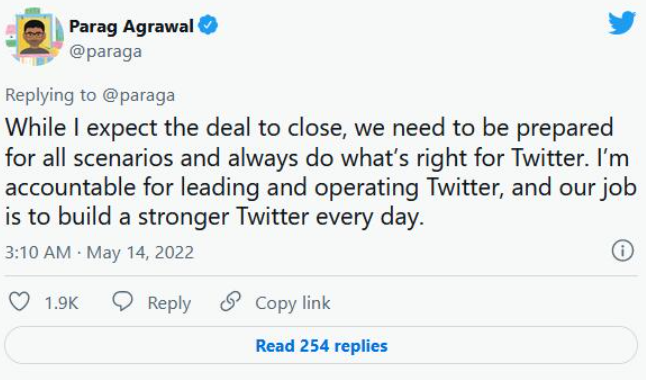Click the 'Replying to' gray text
Screen dimensions: 646x380
[x=51, y=96]
